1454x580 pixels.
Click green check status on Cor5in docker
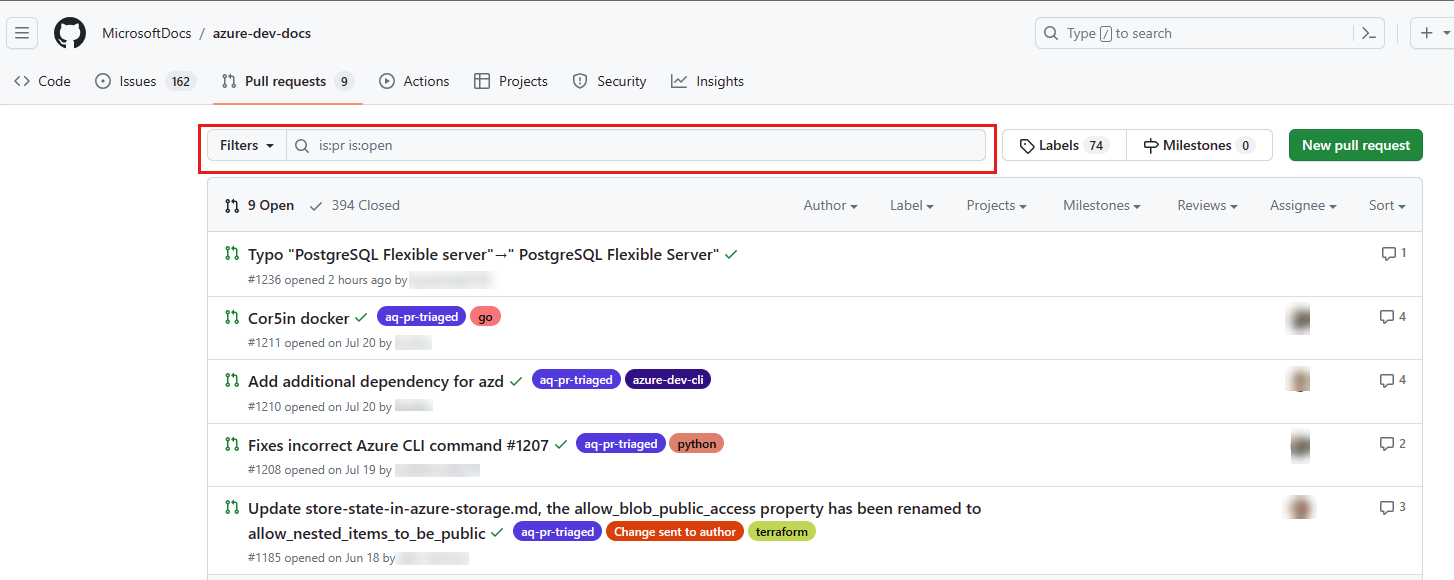pos(361,318)
